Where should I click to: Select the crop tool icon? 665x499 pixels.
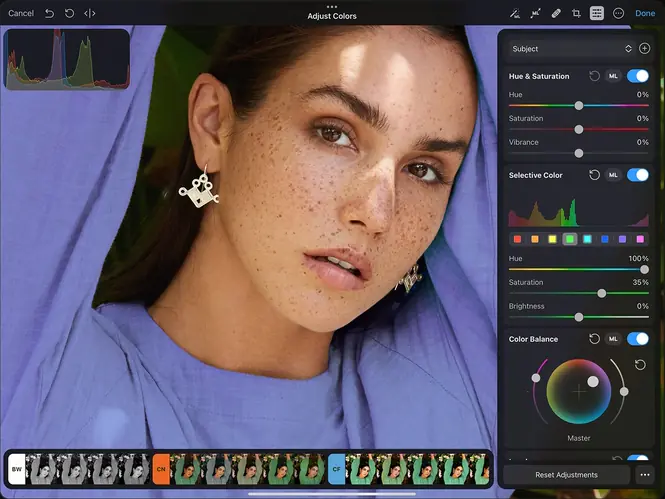[x=576, y=14]
